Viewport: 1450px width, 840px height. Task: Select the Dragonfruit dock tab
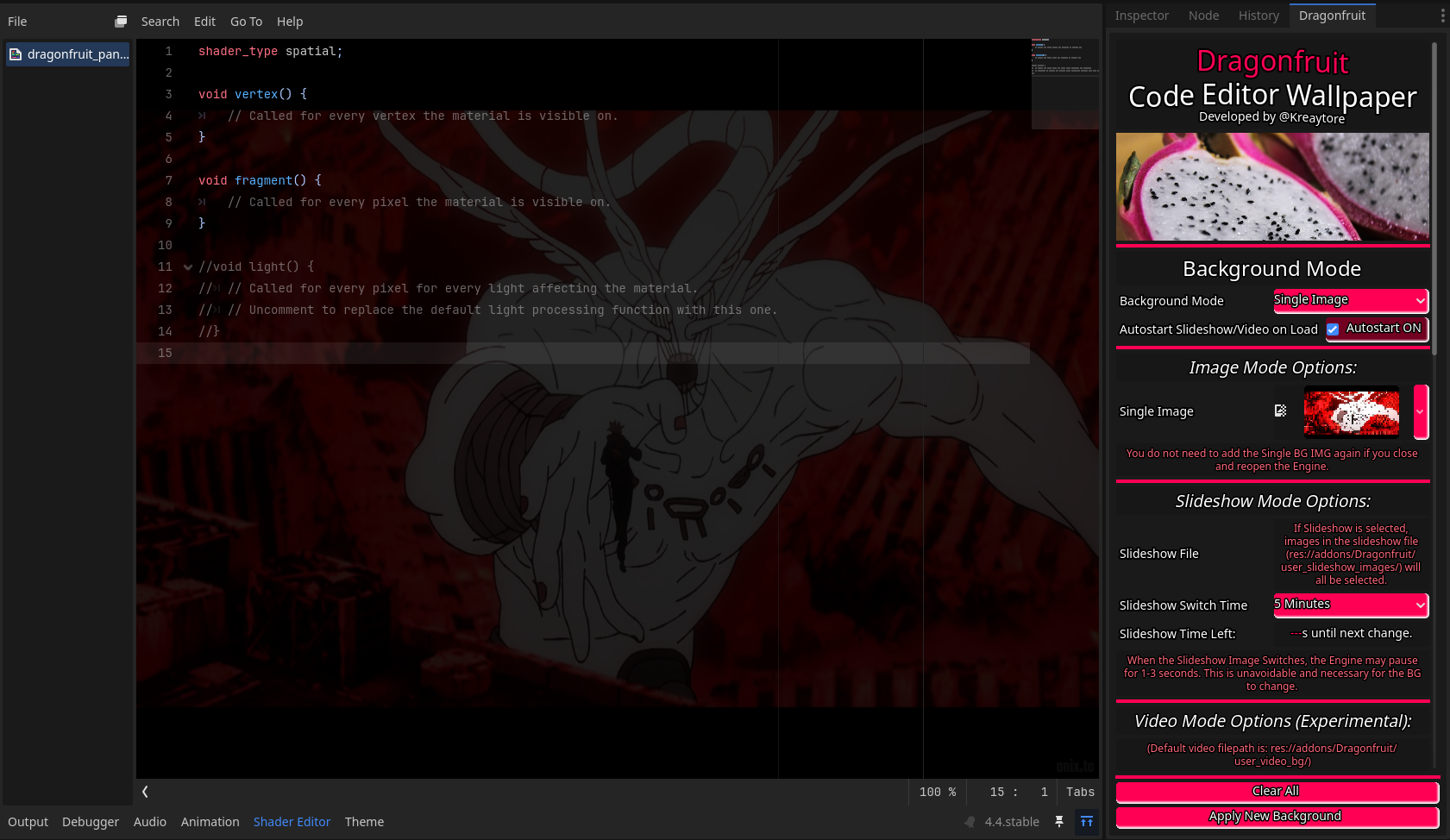pos(1332,16)
